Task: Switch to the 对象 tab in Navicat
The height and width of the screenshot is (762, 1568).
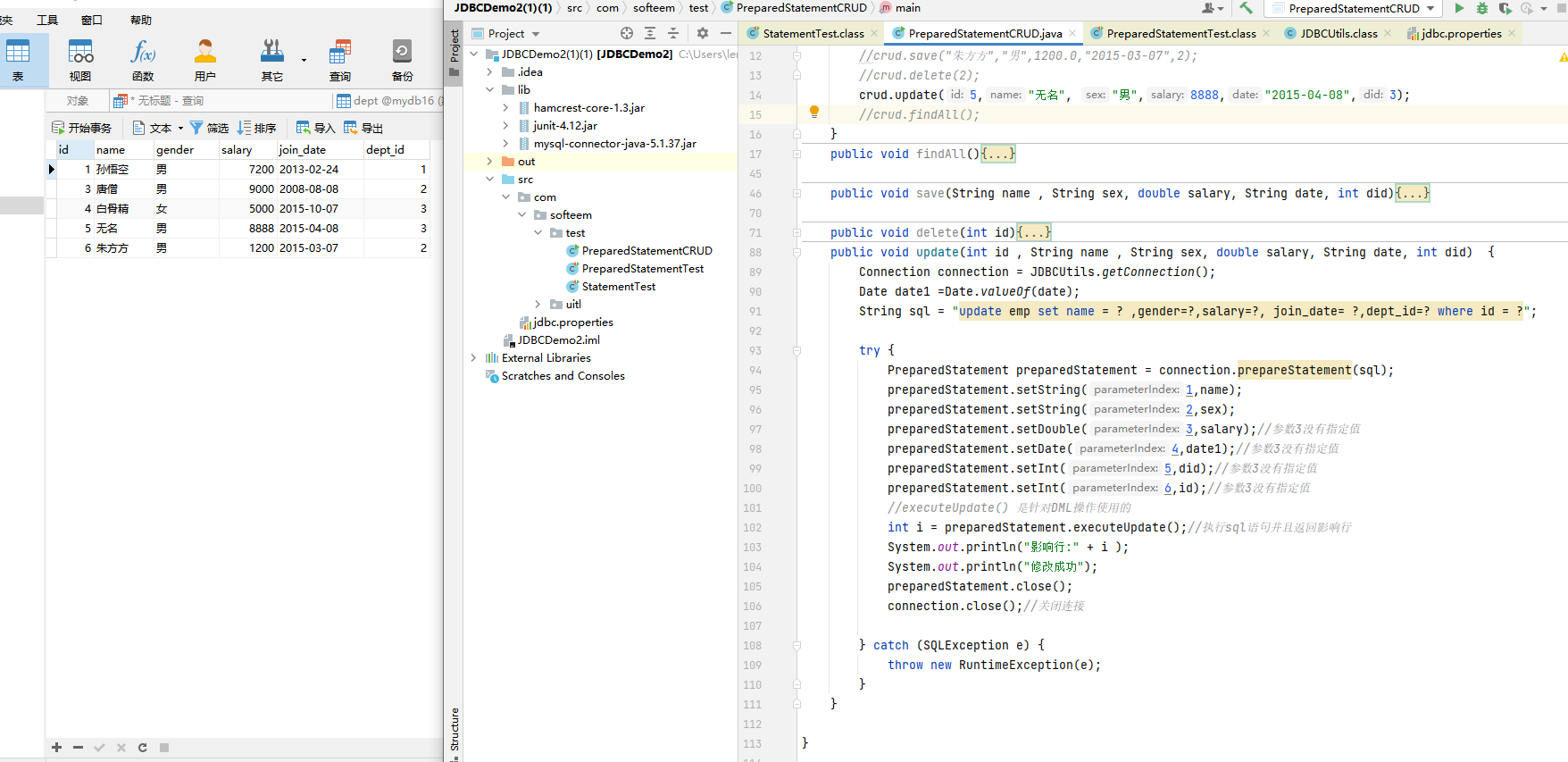Action: (x=78, y=101)
